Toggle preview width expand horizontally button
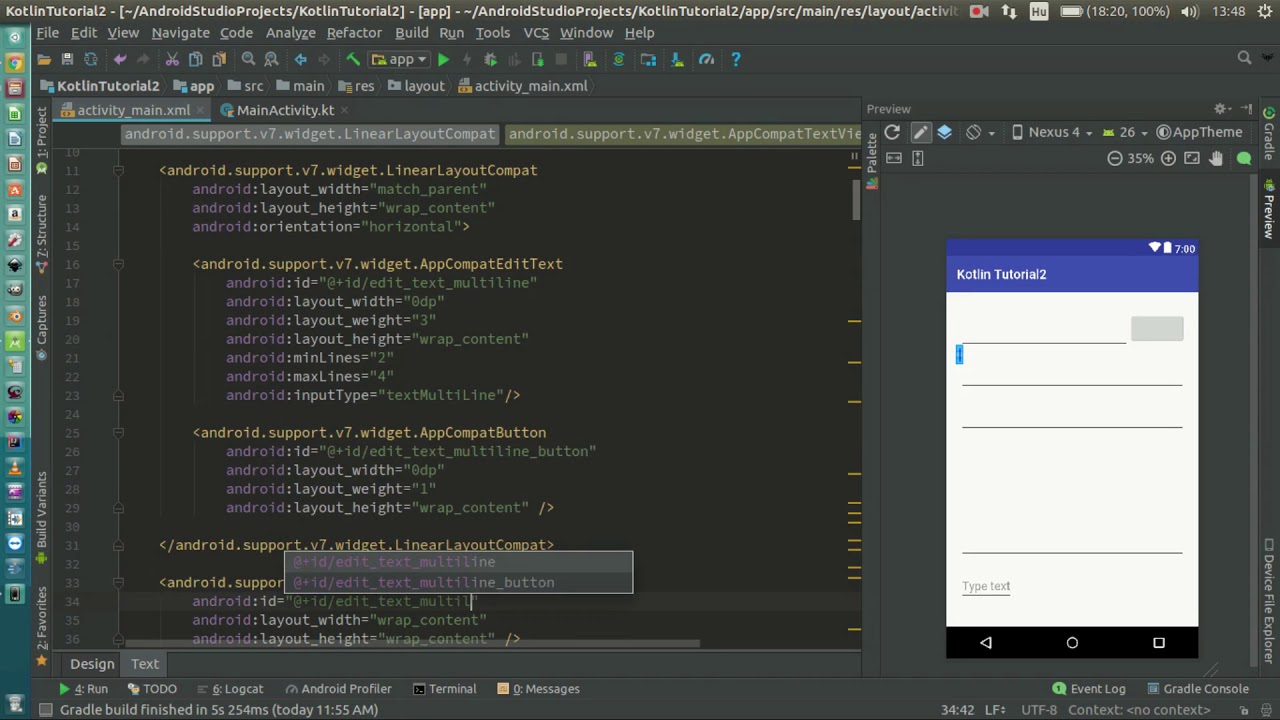The width and height of the screenshot is (1280, 720). tap(894, 158)
